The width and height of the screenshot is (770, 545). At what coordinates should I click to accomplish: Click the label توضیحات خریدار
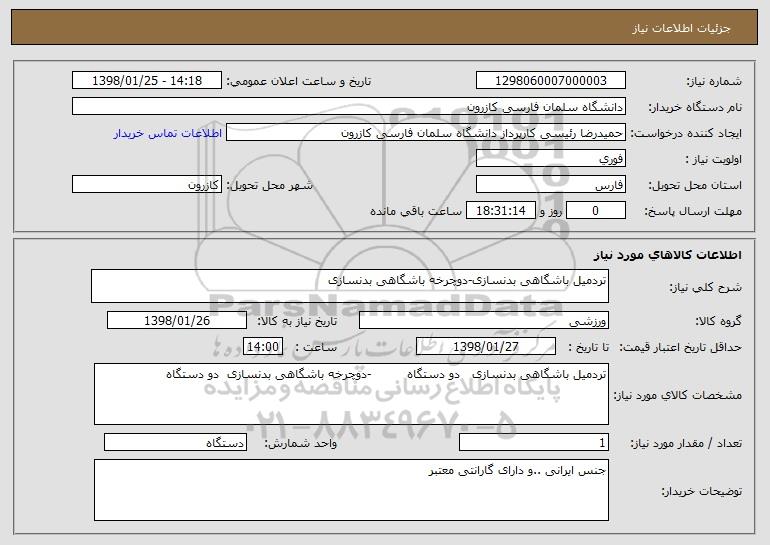pyautogui.click(x=701, y=491)
